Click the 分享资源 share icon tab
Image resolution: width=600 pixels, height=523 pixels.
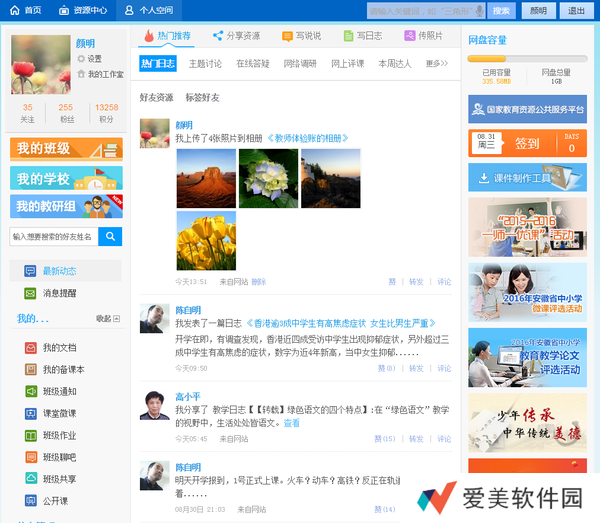coord(236,36)
